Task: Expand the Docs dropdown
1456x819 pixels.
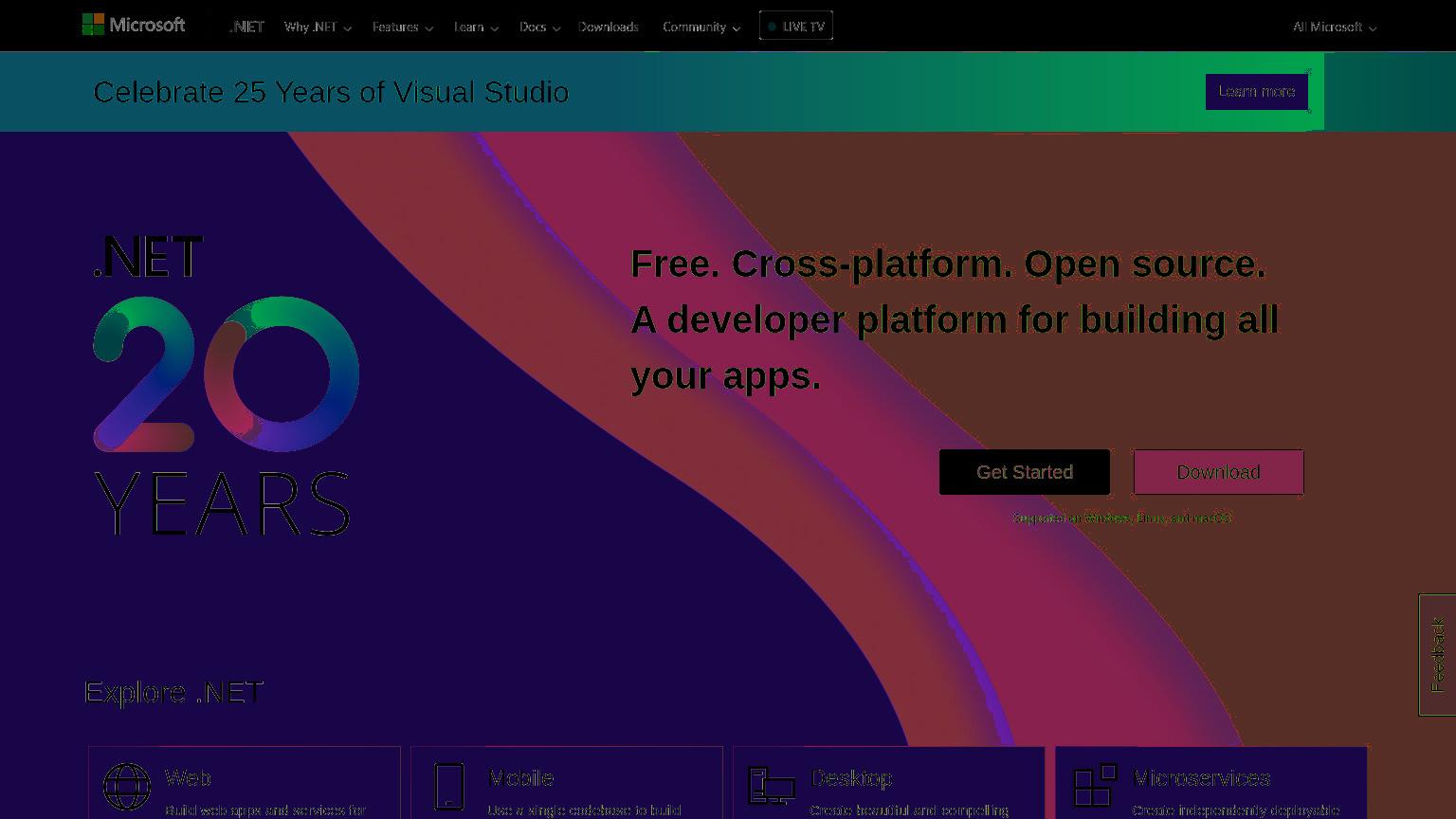Action: pos(539,27)
